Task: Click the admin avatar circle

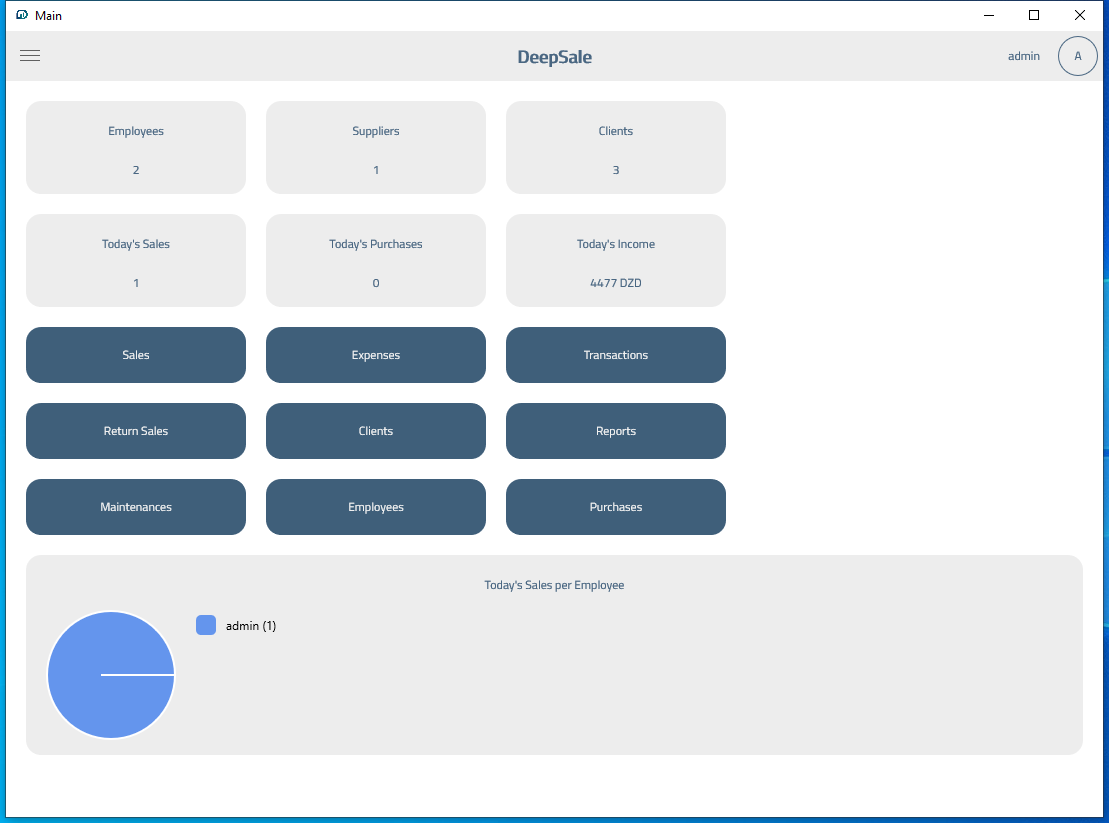Action: point(1077,56)
